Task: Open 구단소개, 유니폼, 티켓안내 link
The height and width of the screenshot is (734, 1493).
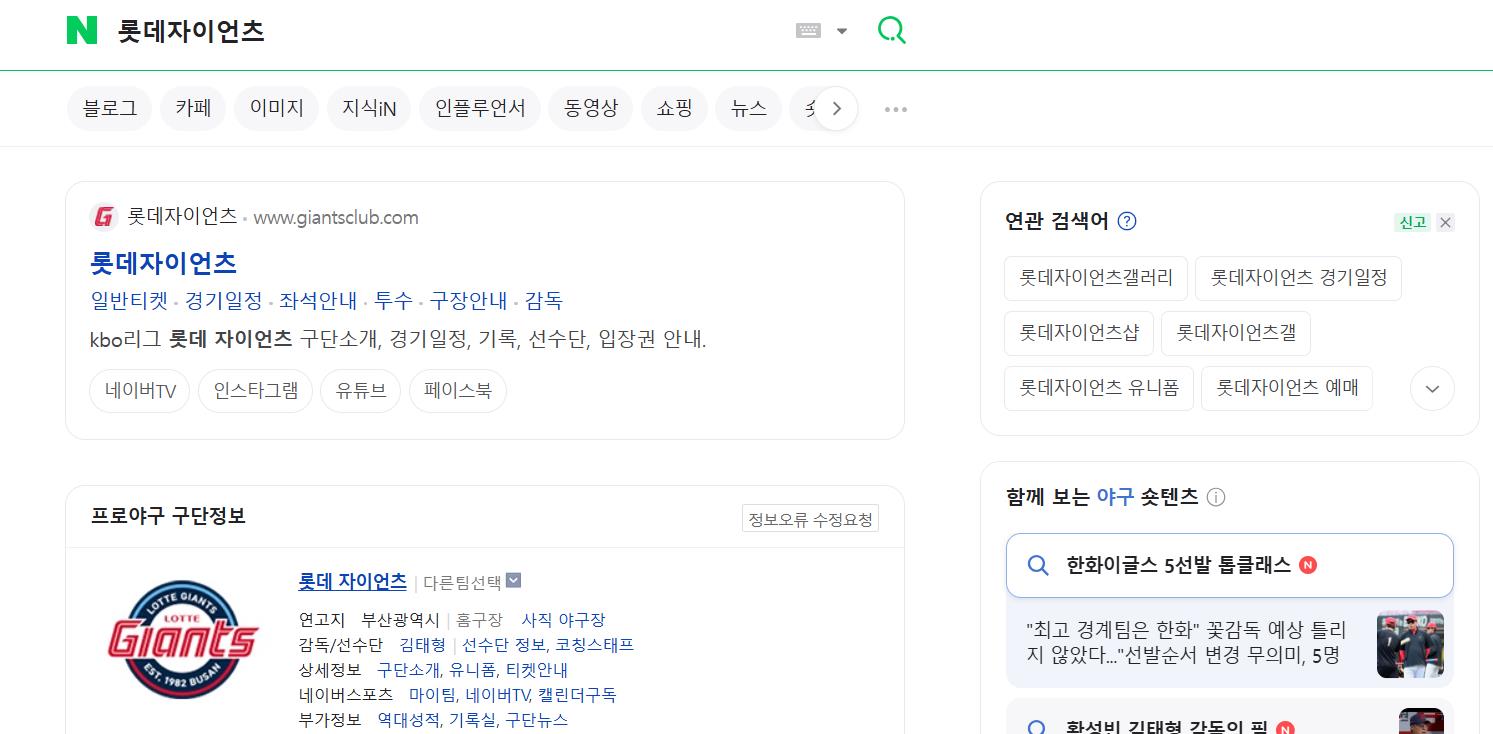Action: click(472, 670)
